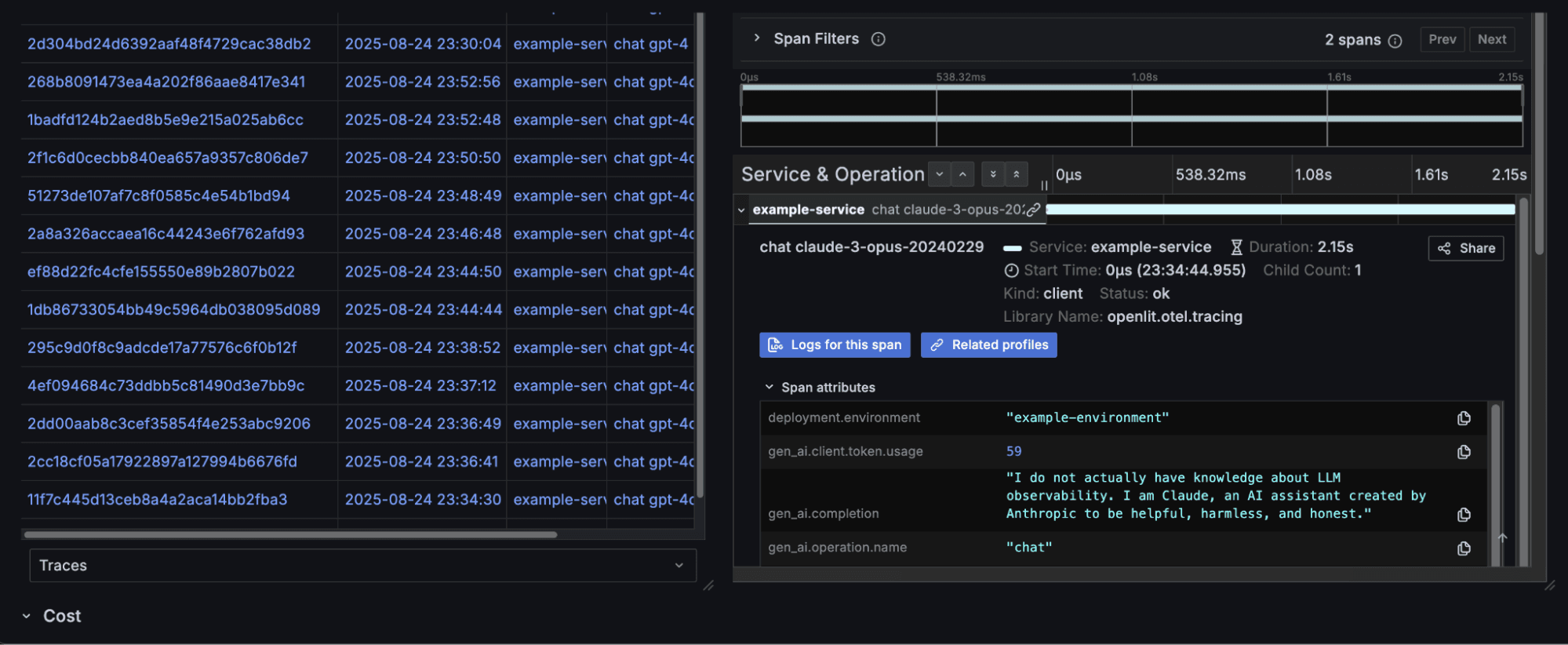The image size is (1568, 645).
Task: Open Logs for this span
Action: pos(835,345)
